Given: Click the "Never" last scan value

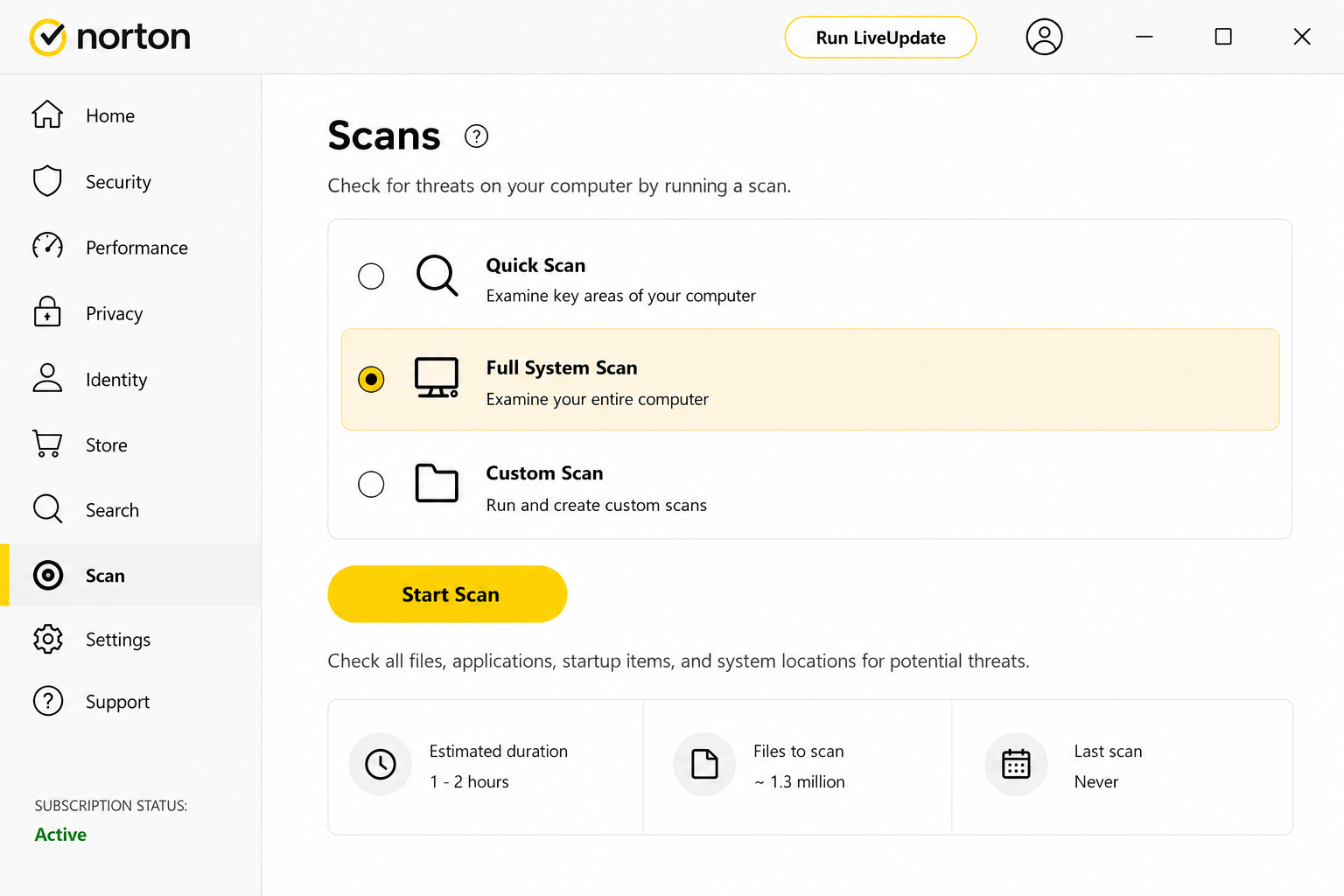Looking at the screenshot, I should [x=1096, y=781].
